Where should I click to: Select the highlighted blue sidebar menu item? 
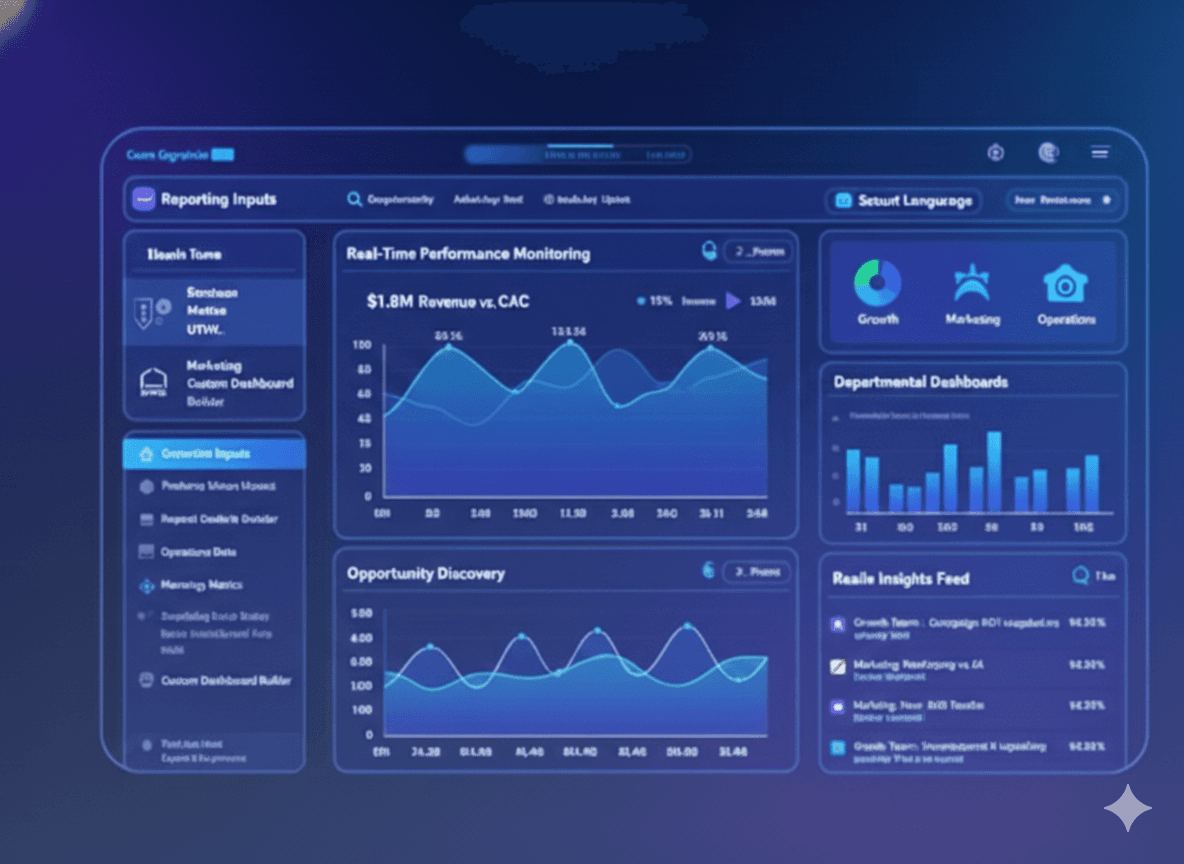[x=214, y=454]
